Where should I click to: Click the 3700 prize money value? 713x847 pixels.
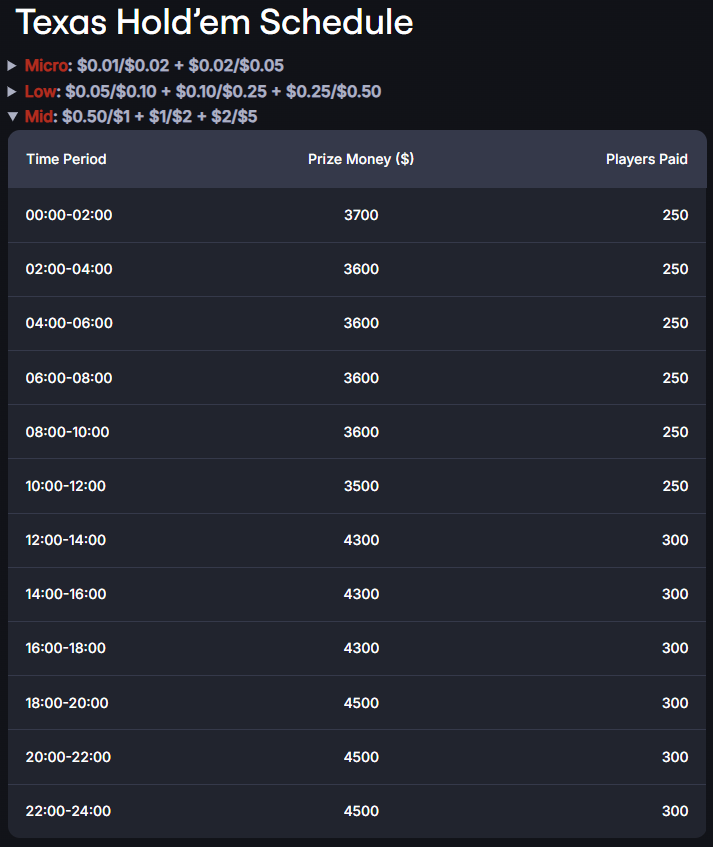[x=361, y=215]
